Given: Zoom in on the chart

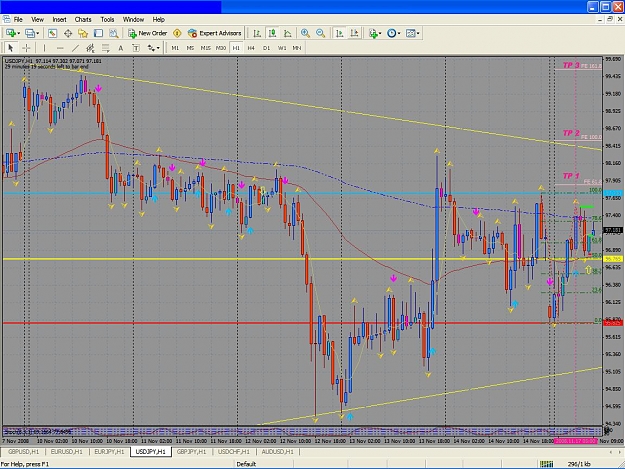Looking at the screenshot, I should 305,33.
